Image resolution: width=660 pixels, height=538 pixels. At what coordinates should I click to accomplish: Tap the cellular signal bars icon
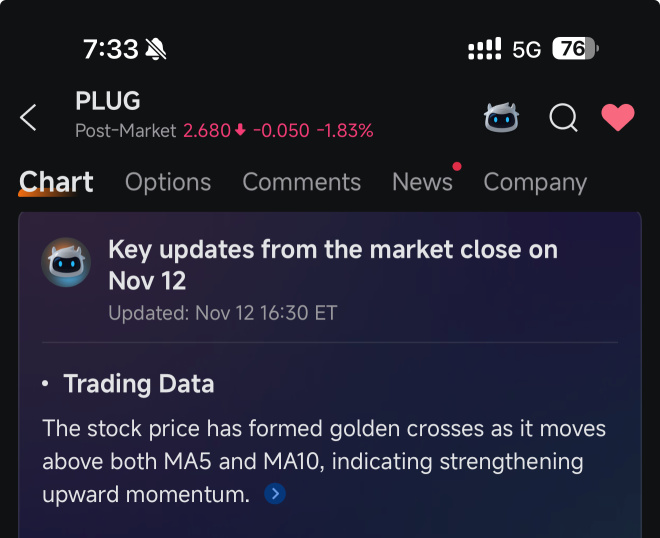tap(485, 49)
